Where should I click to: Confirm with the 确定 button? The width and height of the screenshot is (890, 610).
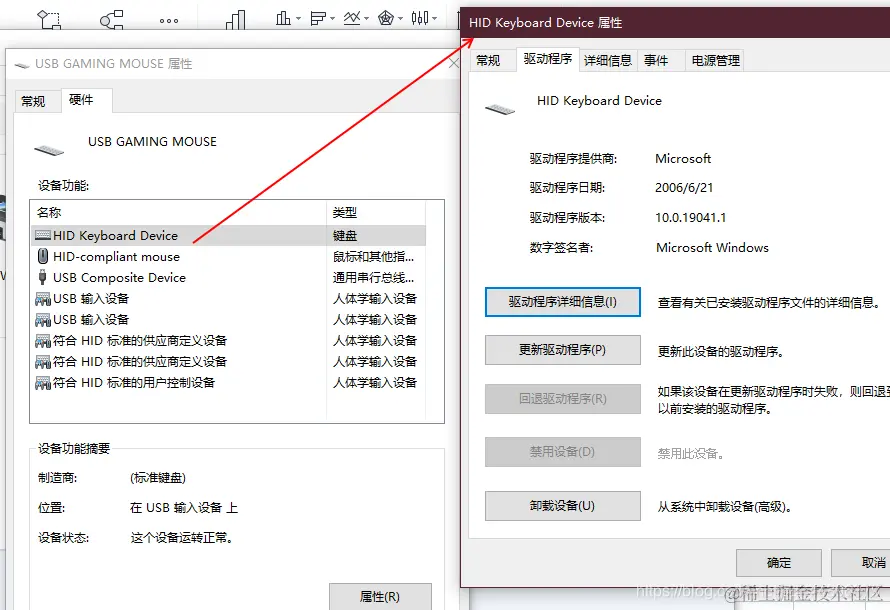tap(779, 563)
